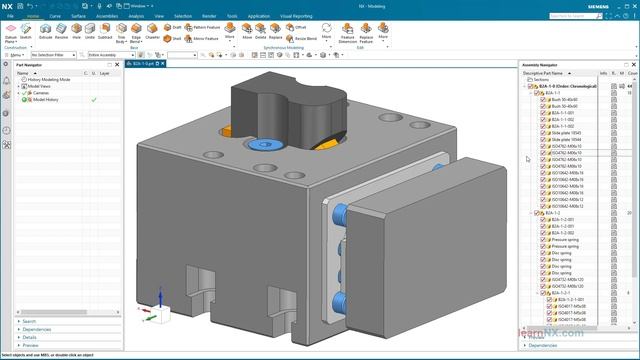The width and height of the screenshot is (640, 360).
Task: Click the Draft tool
Action: tap(172, 27)
